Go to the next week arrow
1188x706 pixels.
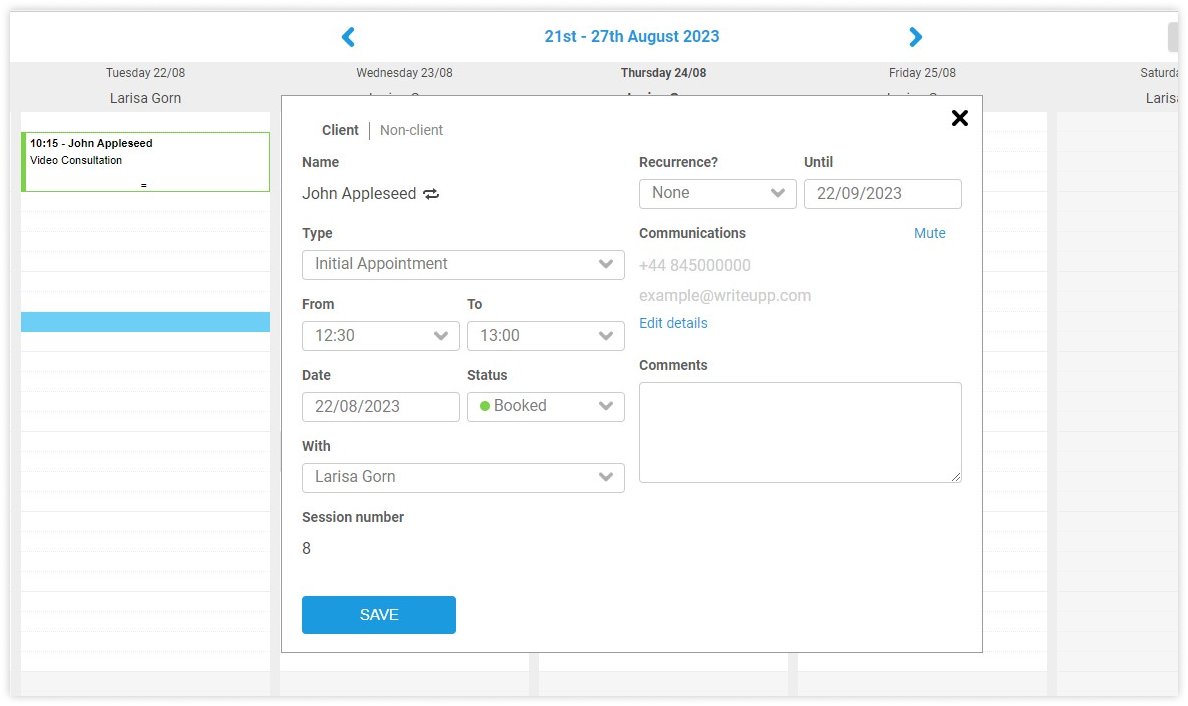pyautogui.click(x=915, y=36)
